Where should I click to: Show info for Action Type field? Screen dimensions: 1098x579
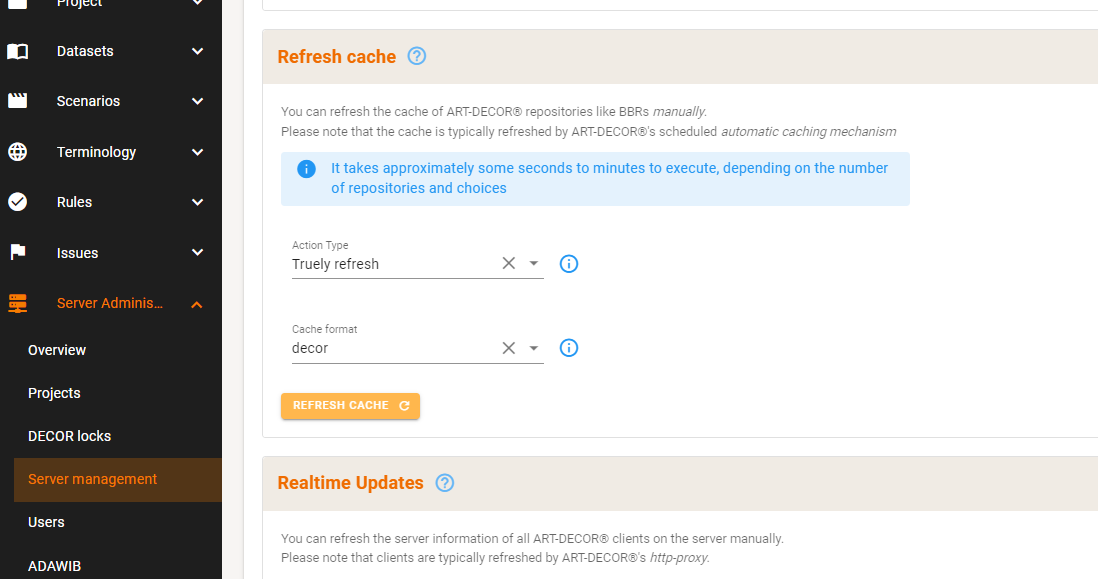[x=569, y=264]
